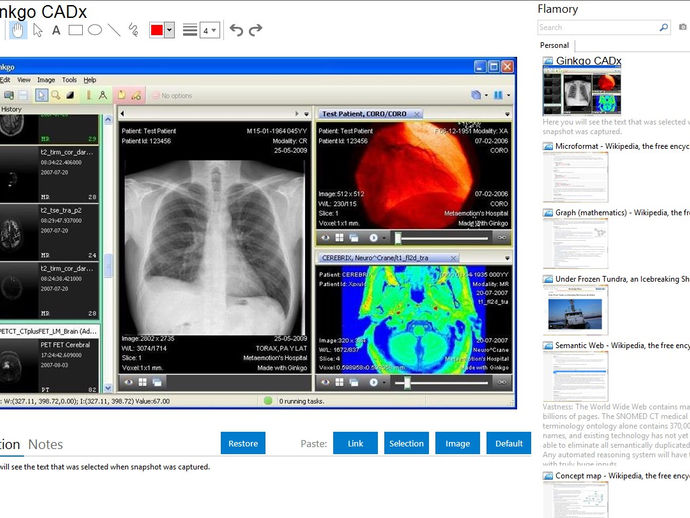Select the ellipse drawing tool

(95, 30)
